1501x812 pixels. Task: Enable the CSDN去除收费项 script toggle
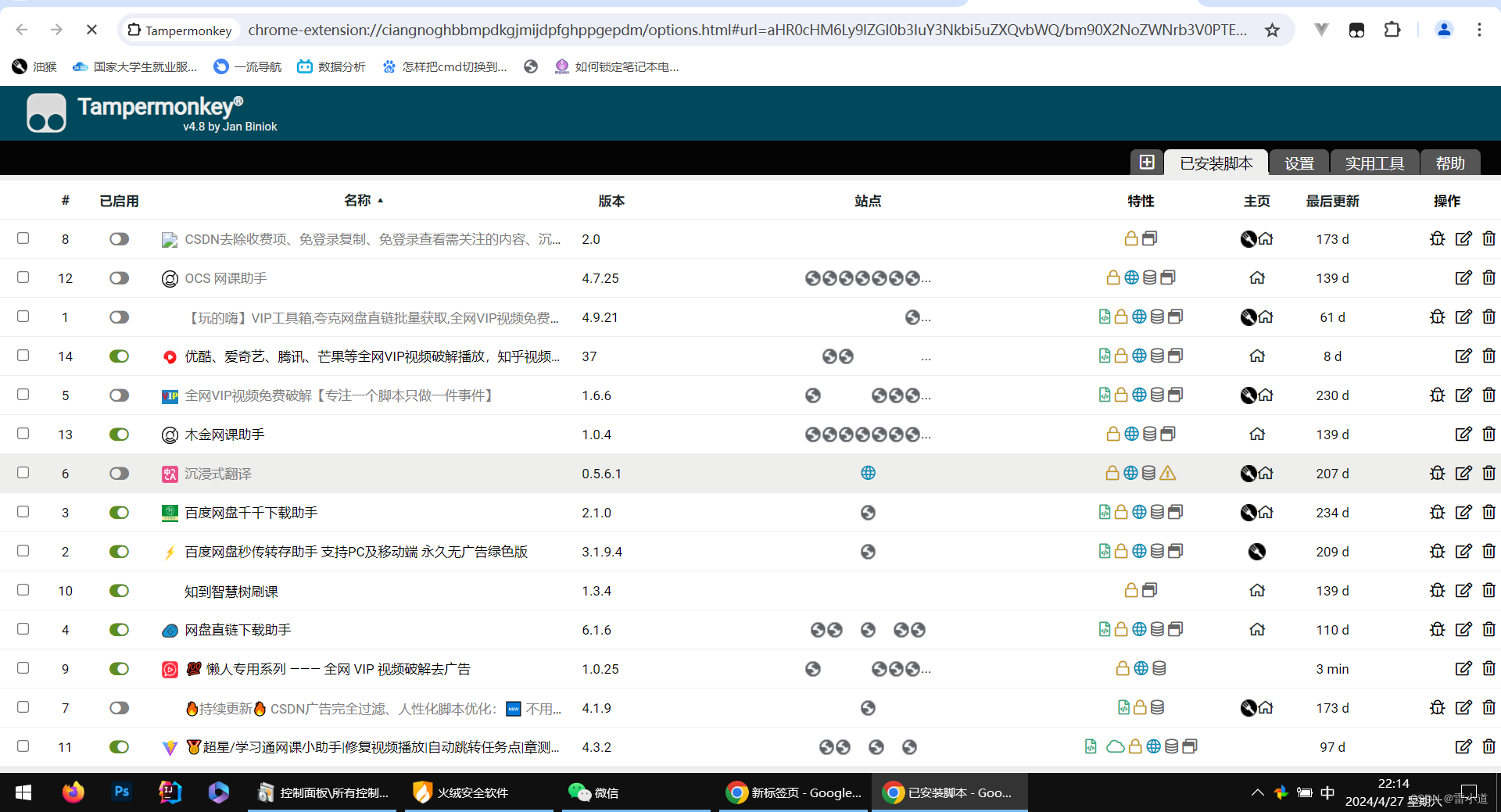pos(119,238)
